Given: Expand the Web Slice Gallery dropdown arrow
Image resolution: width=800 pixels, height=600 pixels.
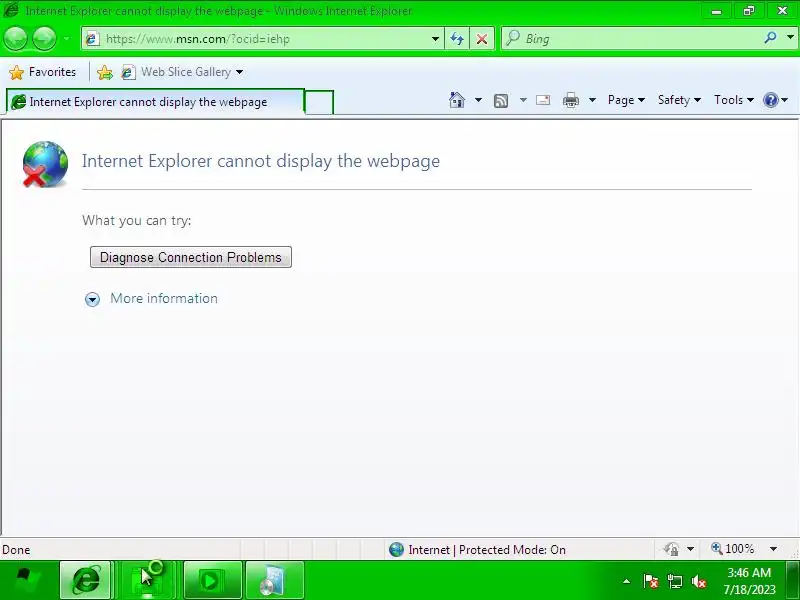Looking at the screenshot, I should (x=239, y=72).
